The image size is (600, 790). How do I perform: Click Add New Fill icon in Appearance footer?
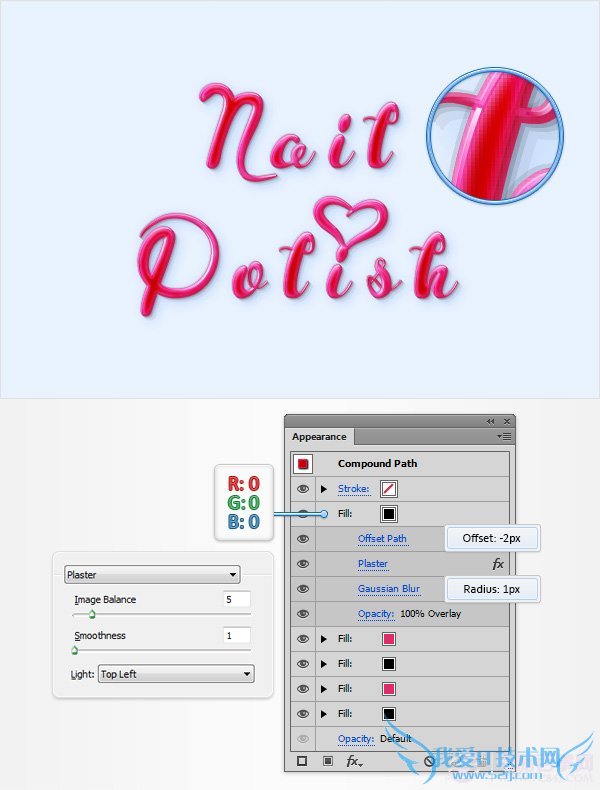327,761
